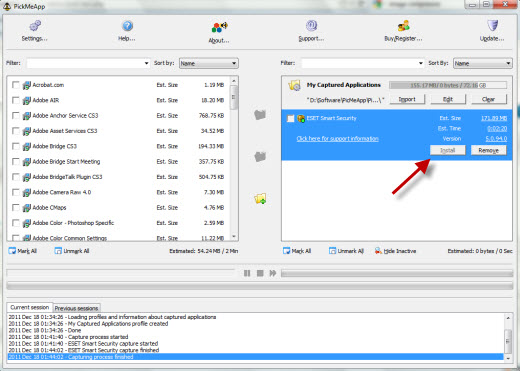520x371 pixels.
Task: Click the Edit button for captured applications
Action: point(448,99)
